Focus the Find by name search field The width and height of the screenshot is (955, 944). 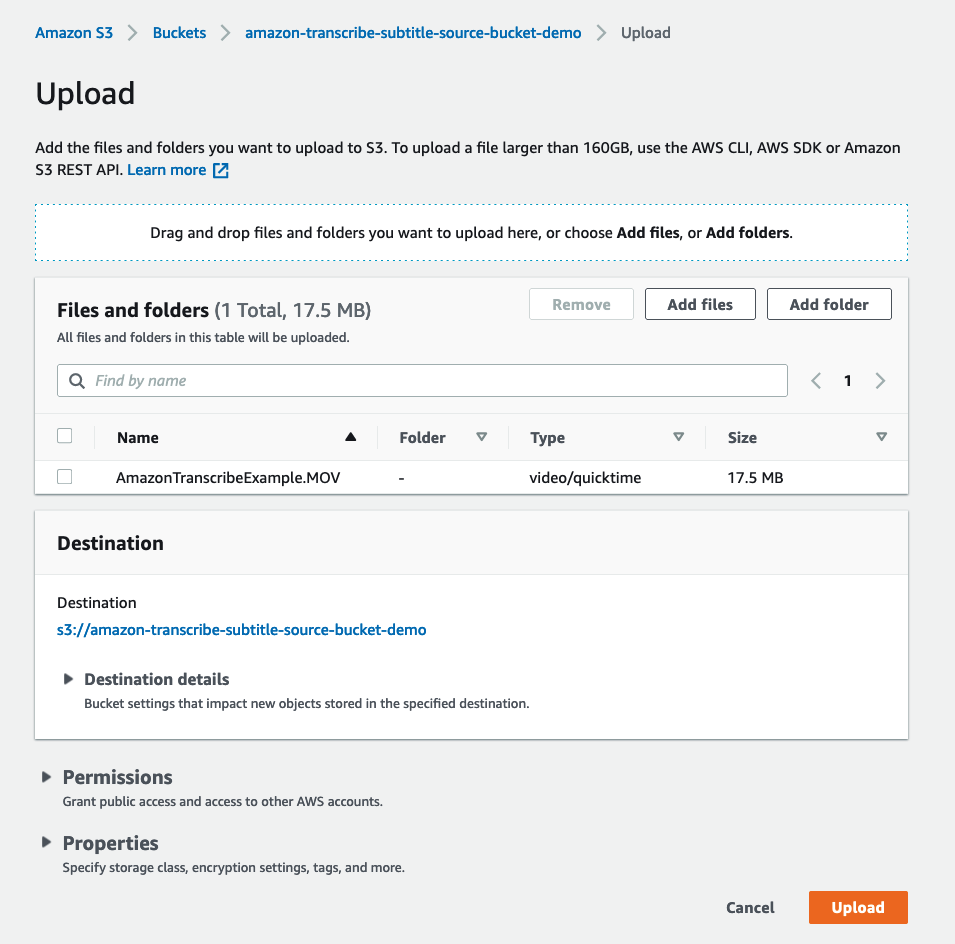(430, 381)
